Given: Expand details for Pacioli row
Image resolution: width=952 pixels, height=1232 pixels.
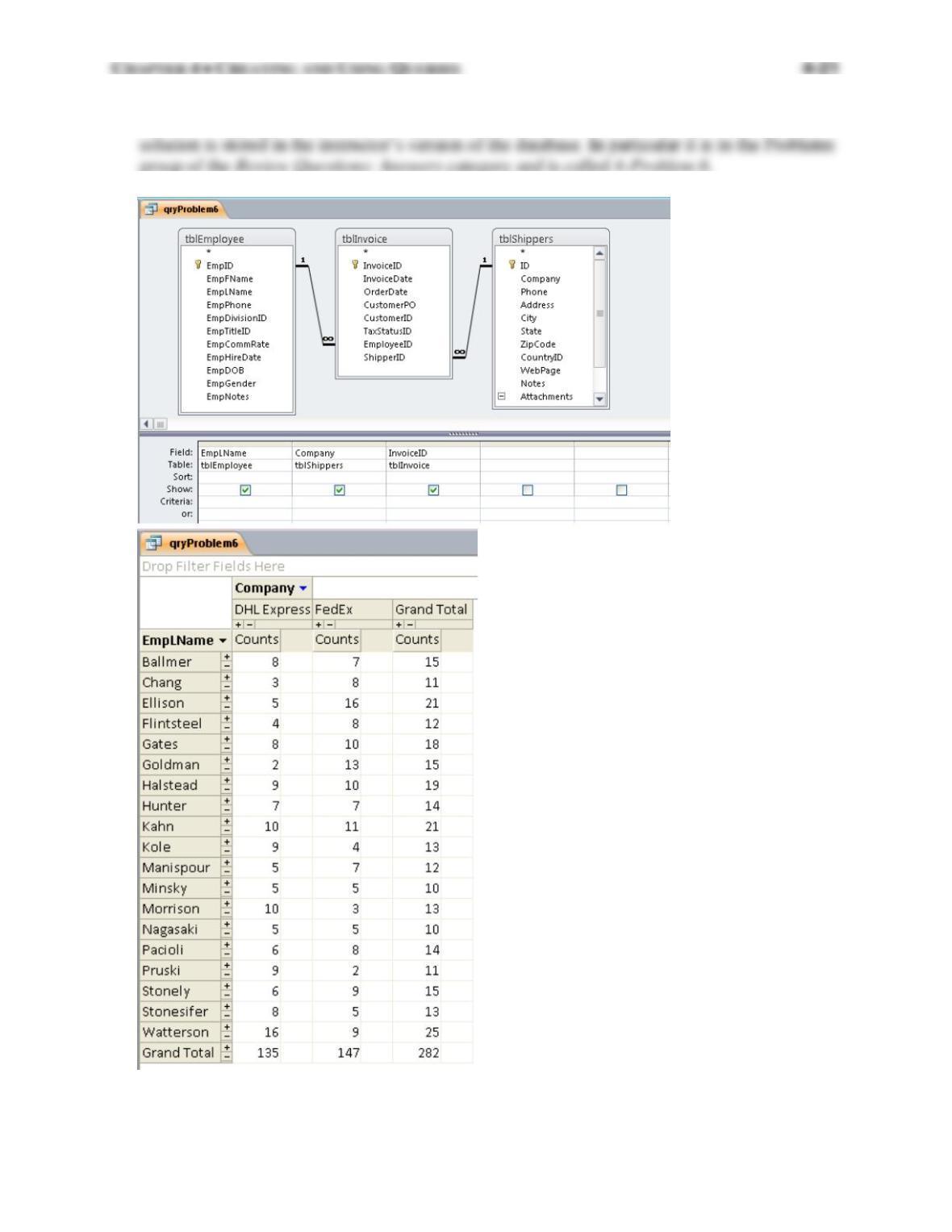Looking at the screenshot, I should click(x=227, y=946).
